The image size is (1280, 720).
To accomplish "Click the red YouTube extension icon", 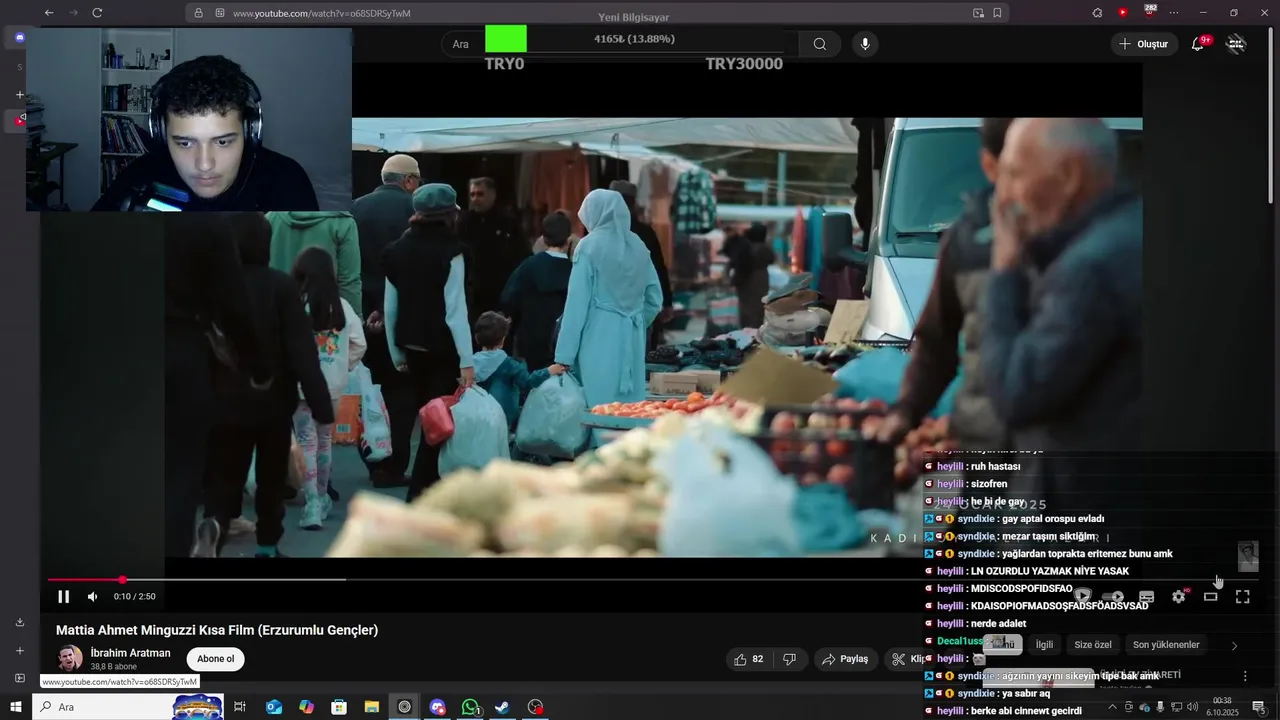I will click(1122, 13).
